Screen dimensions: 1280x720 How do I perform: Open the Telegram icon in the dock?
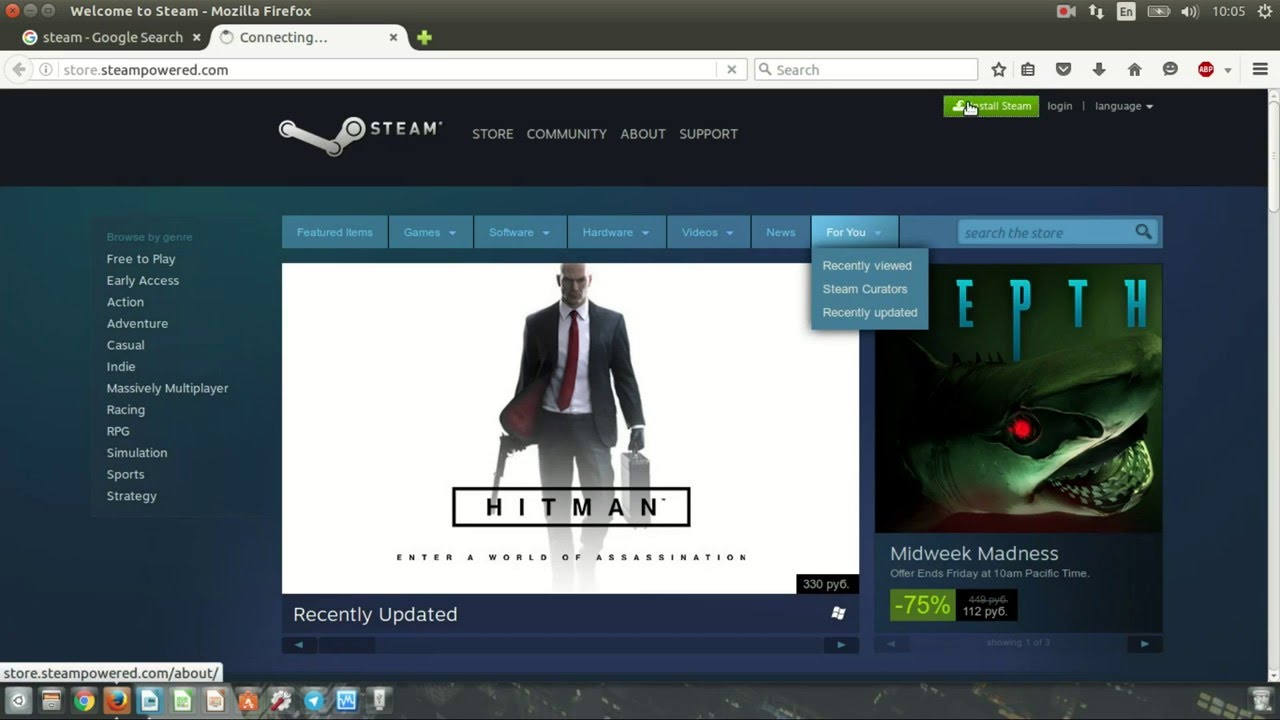pos(313,701)
